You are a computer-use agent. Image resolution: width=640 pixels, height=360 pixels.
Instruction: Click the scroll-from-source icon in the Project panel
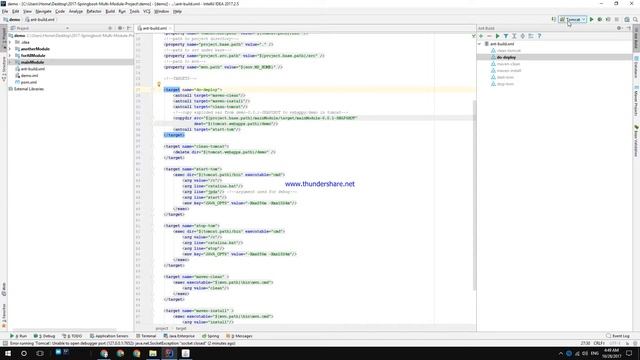[110, 28]
